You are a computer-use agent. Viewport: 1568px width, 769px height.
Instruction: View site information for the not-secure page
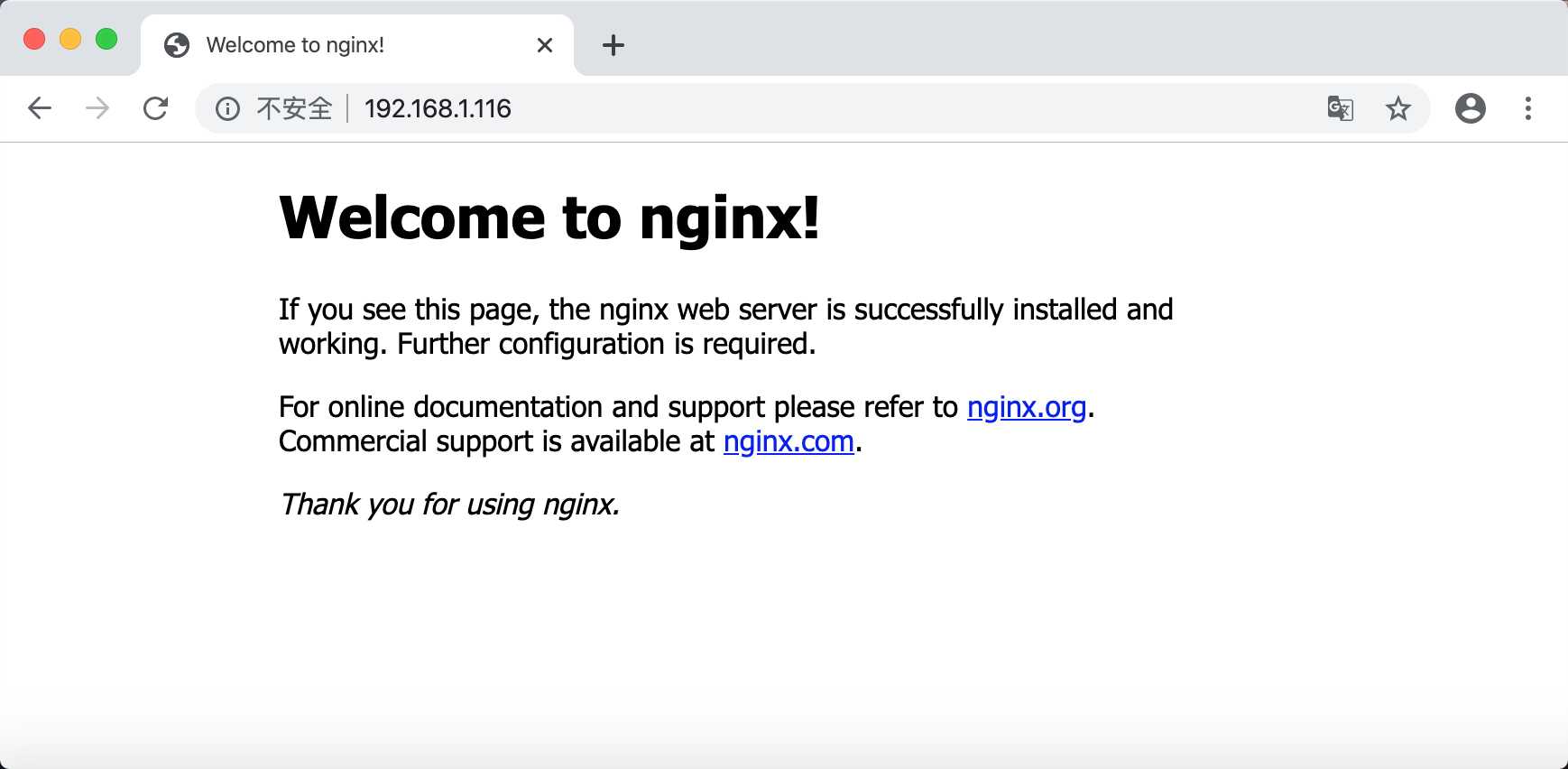coord(227,109)
